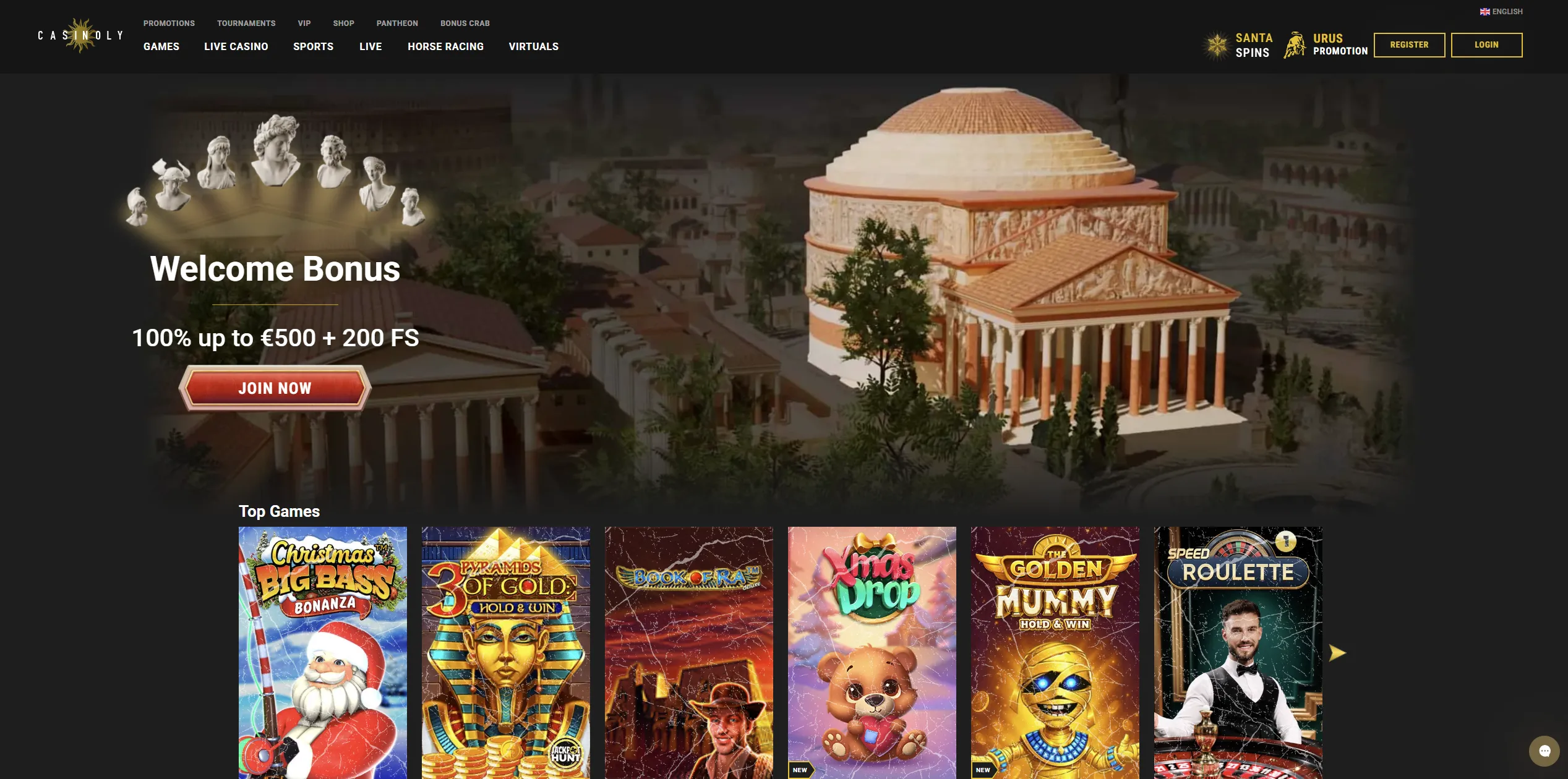This screenshot has height=779, width=1568.
Task: Click the Casinoly sun logo
Action: (79, 35)
